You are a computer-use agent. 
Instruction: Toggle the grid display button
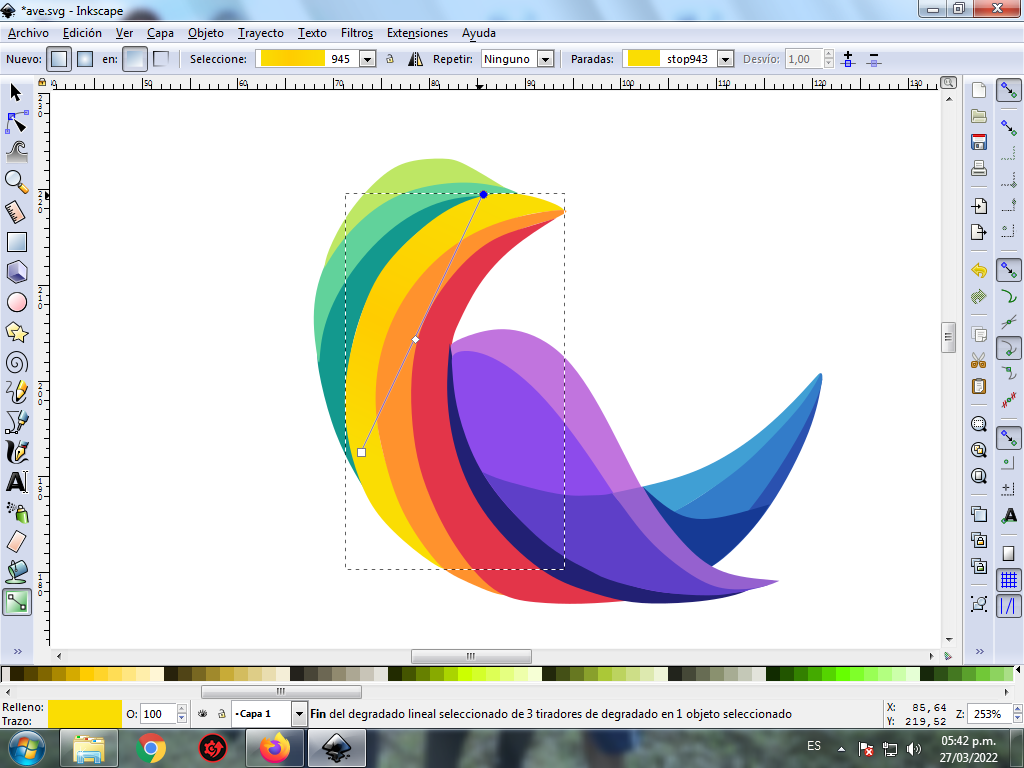1009,579
